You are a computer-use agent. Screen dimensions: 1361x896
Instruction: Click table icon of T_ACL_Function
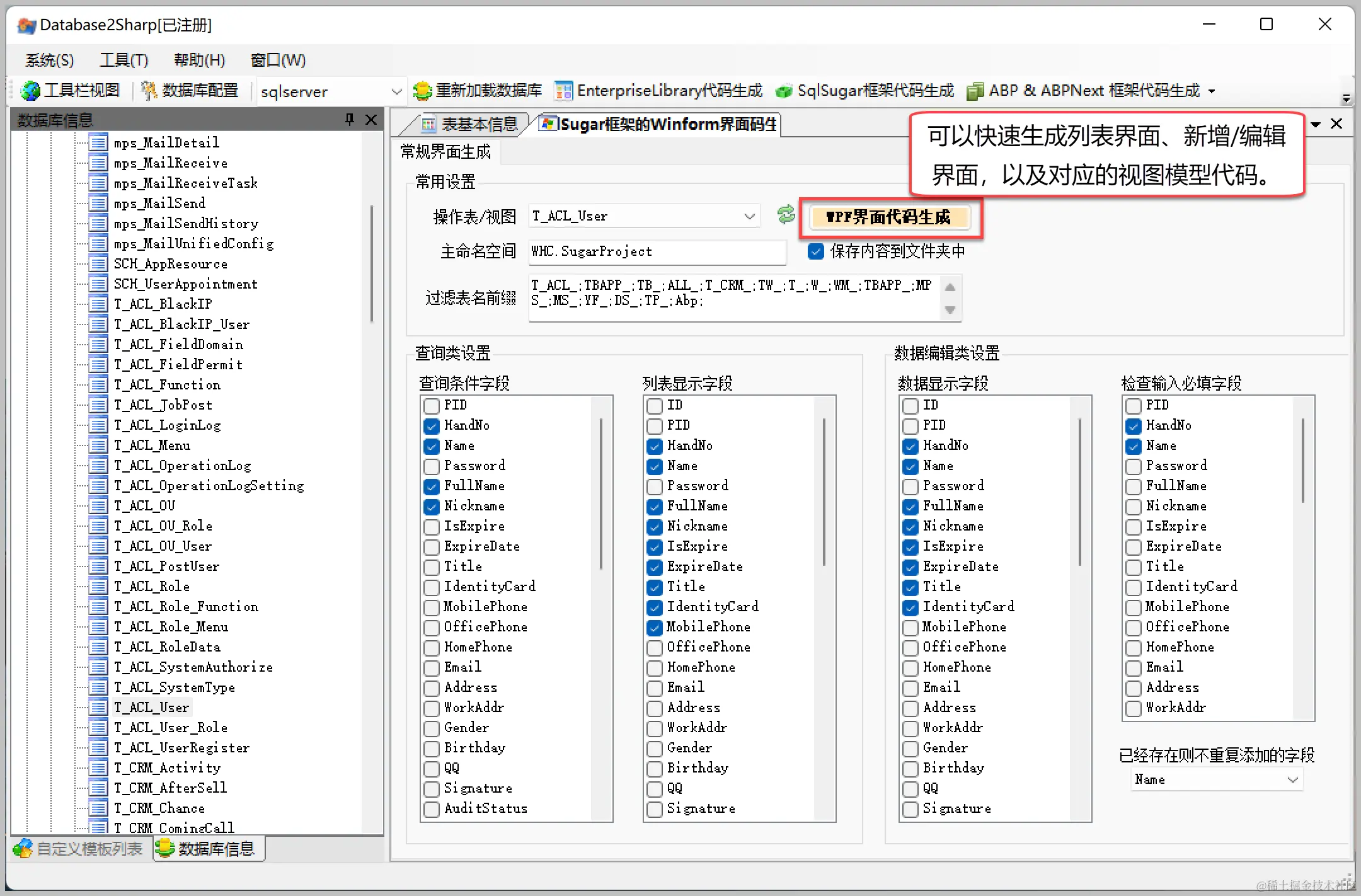[x=98, y=384]
